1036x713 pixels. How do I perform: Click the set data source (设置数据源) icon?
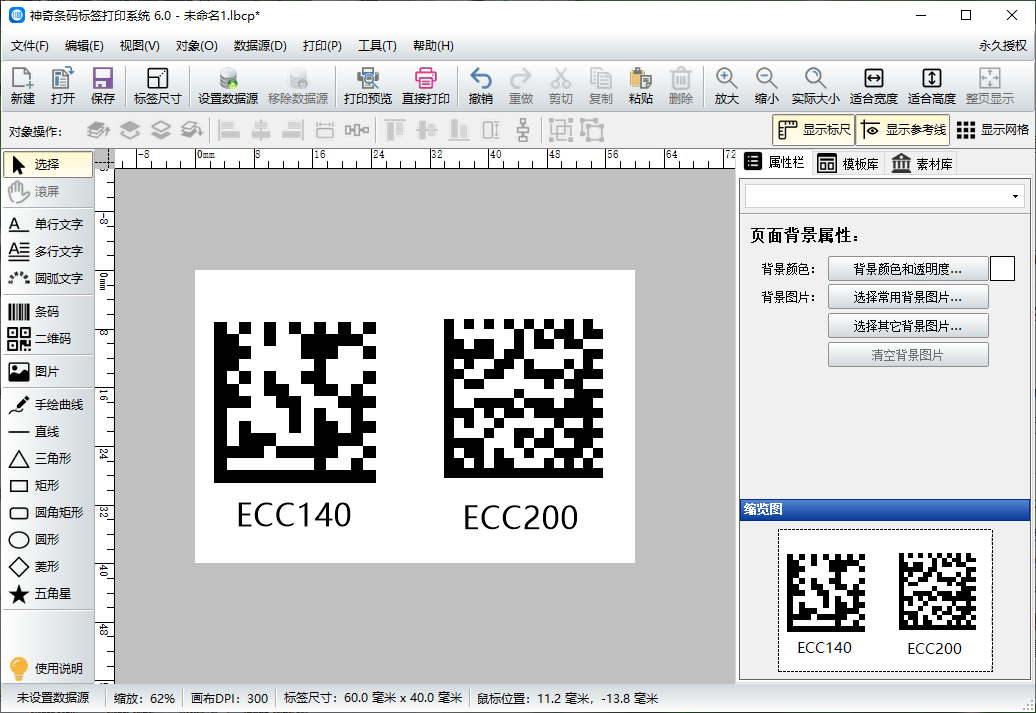[x=227, y=86]
